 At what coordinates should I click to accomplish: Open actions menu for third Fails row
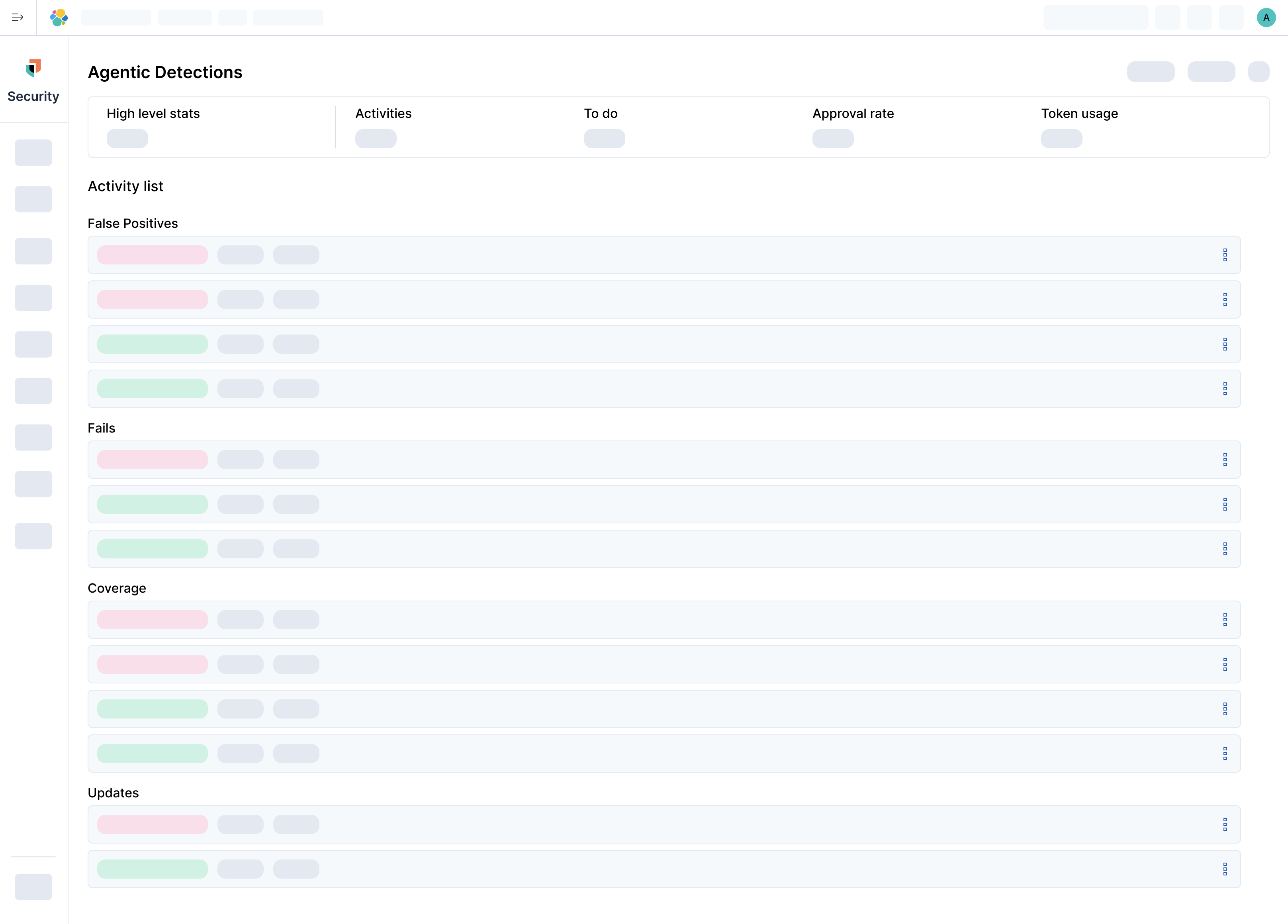[x=1224, y=548]
